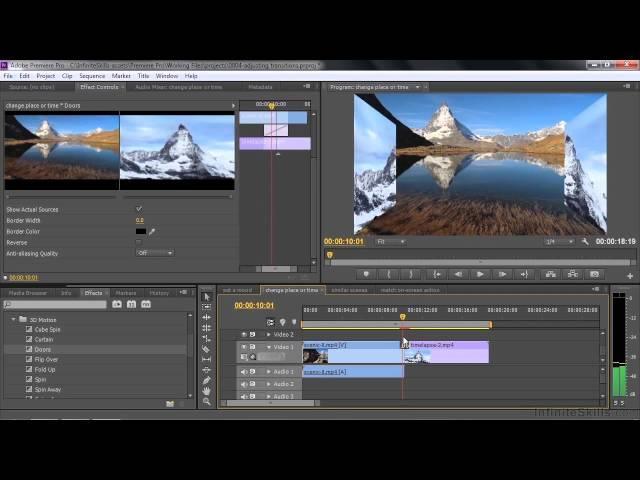The image size is (640, 480).
Task: Open the Program monitor settings wrench
Action: [585, 242]
